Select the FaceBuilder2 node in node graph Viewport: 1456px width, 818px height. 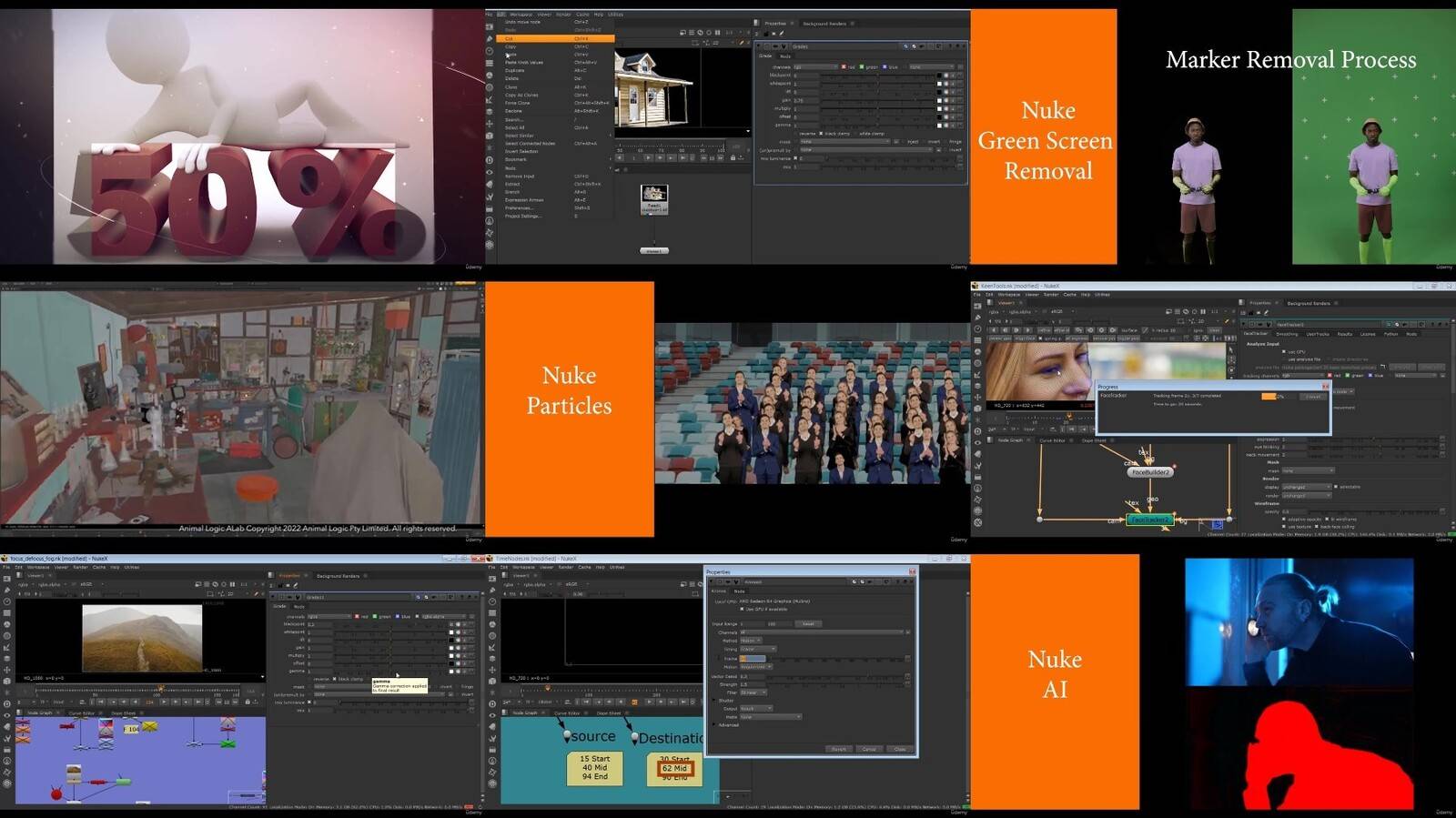1150,472
